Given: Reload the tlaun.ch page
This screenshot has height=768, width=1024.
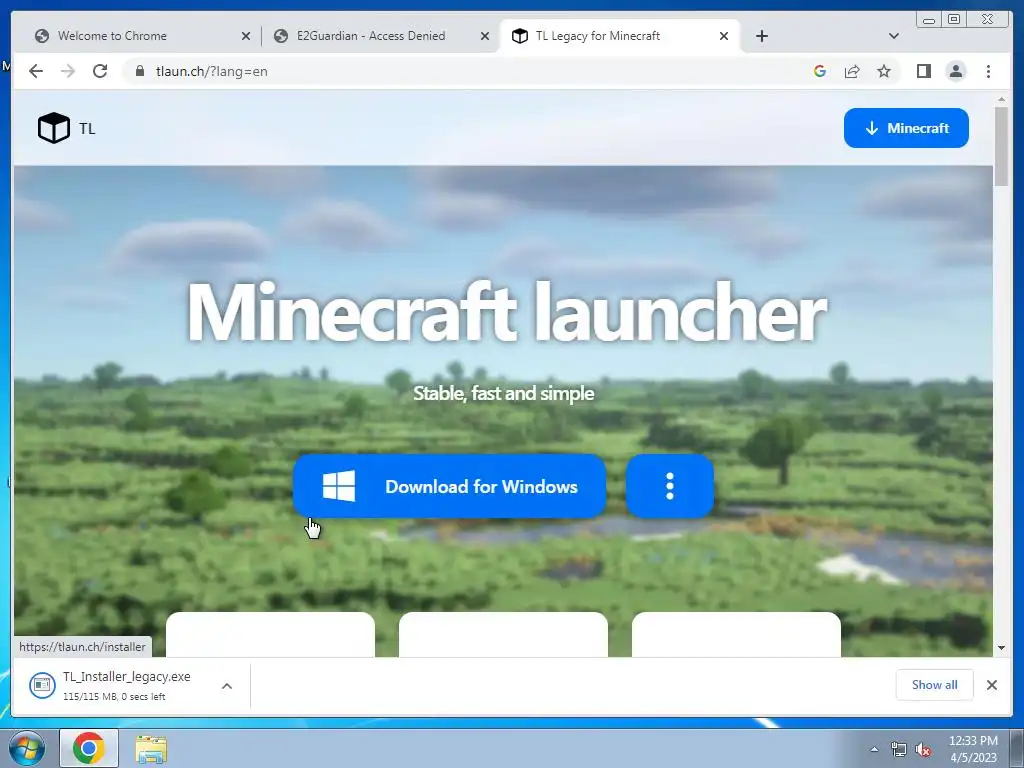Looking at the screenshot, I should pos(100,71).
